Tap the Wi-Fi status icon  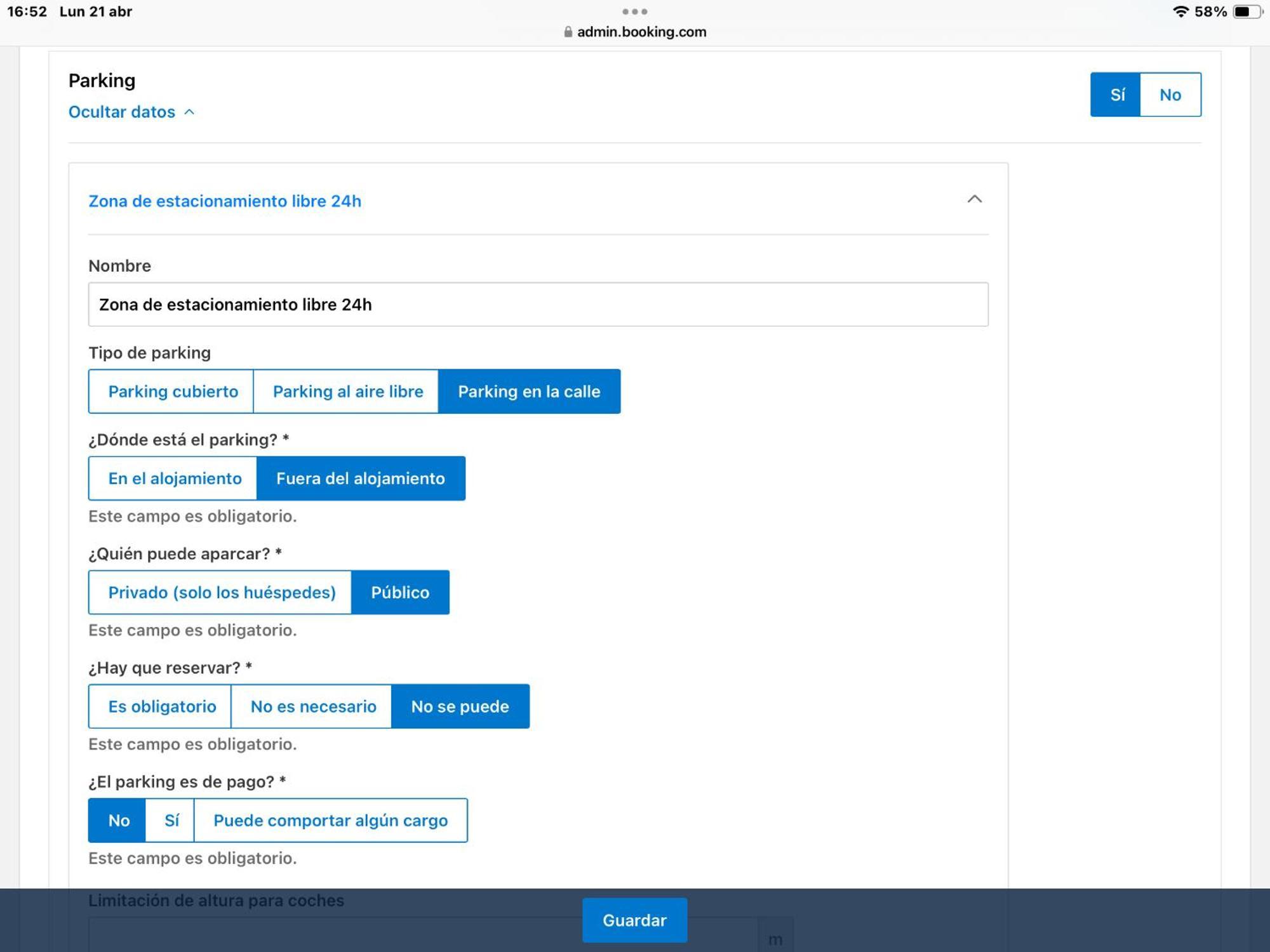tap(1180, 11)
